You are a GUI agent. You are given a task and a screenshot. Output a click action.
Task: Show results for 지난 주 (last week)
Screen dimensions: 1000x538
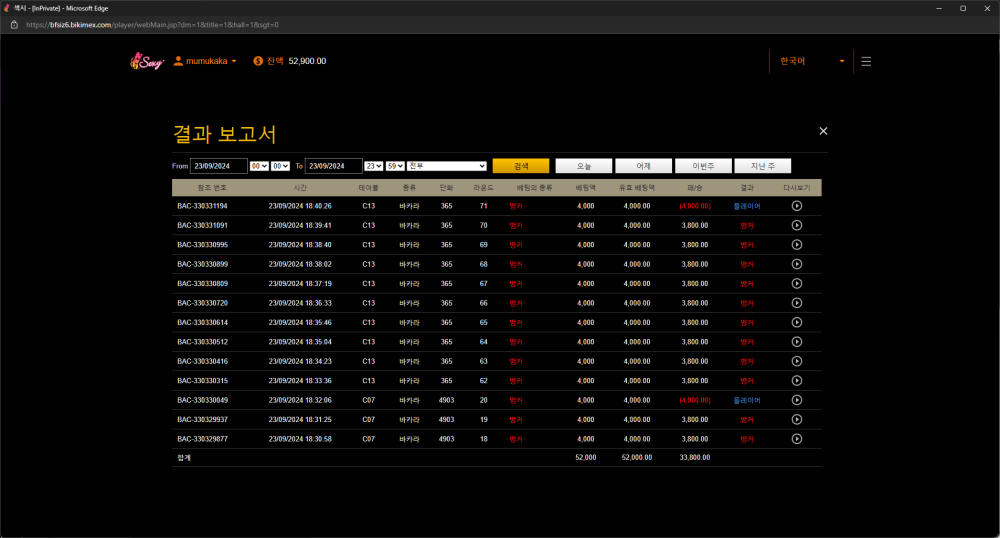(x=762, y=166)
